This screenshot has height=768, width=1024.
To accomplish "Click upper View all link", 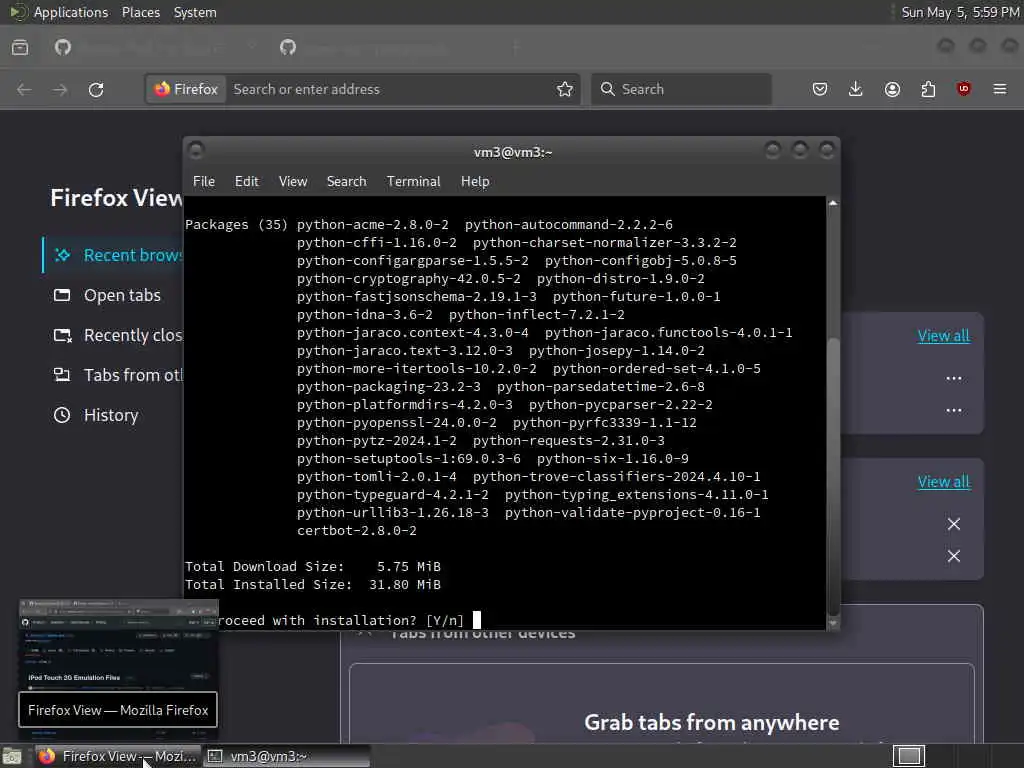I will 944,336.
